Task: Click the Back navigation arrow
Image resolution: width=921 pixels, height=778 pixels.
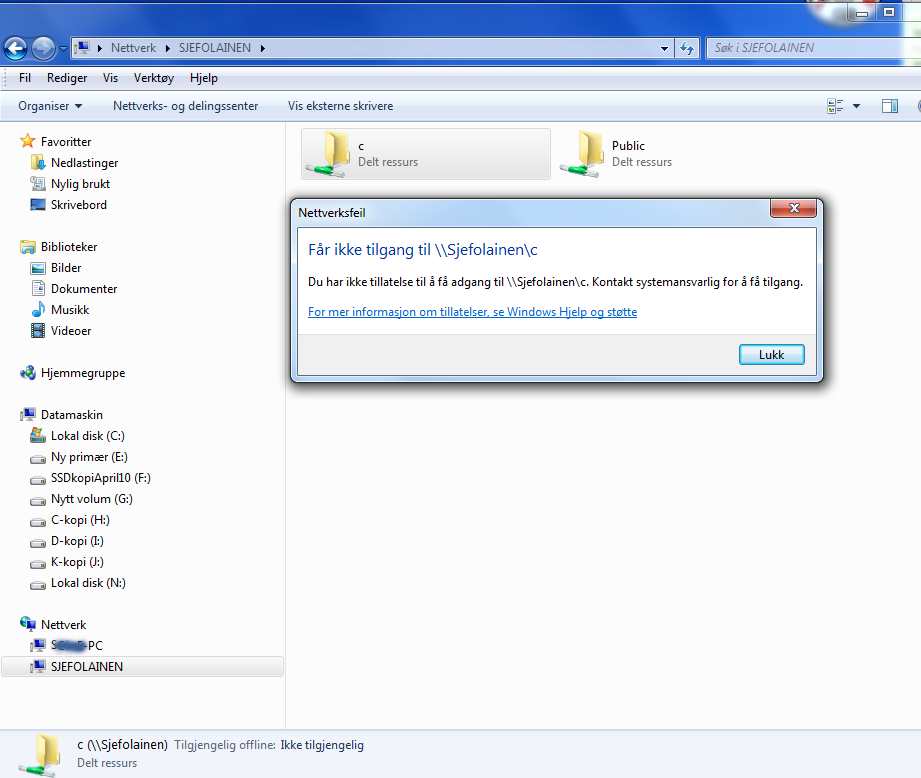Action: (x=16, y=48)
